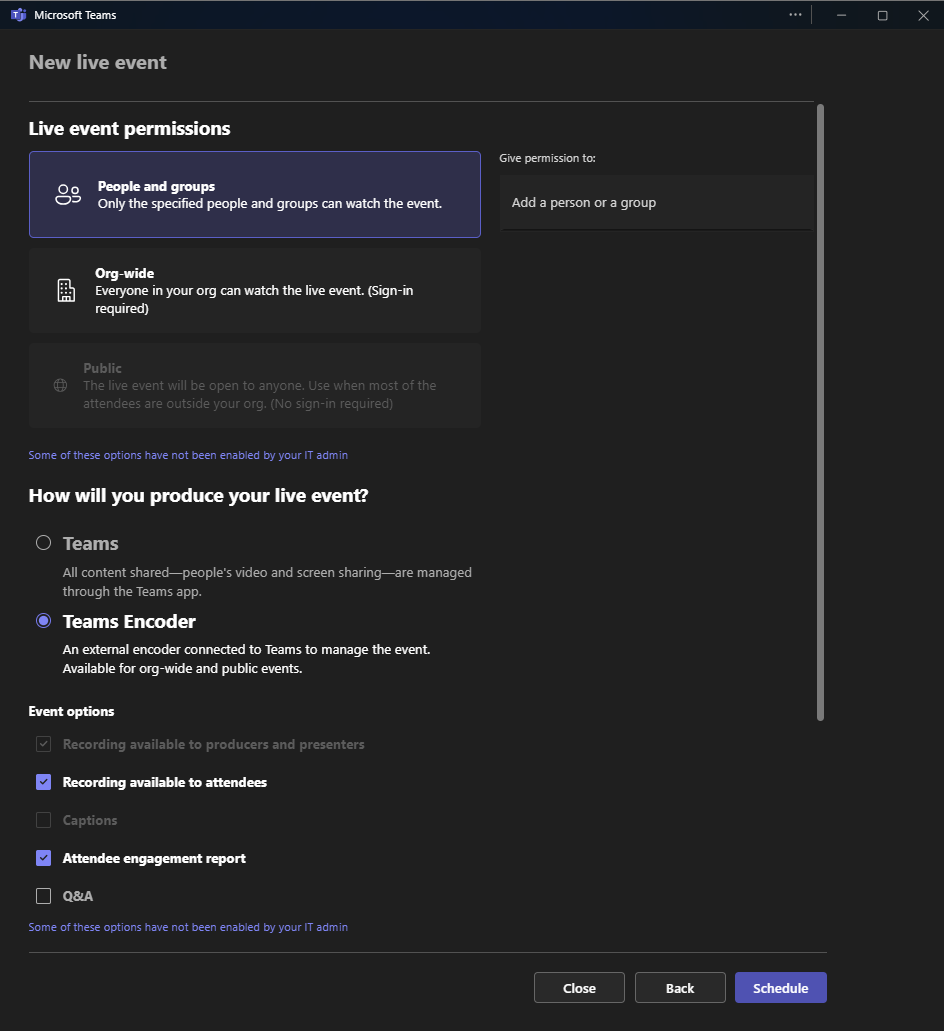The width and height of the screenshot is (944, 1031).
Task: Open IT admin notice link under Event options
Action: pos(188,927)
